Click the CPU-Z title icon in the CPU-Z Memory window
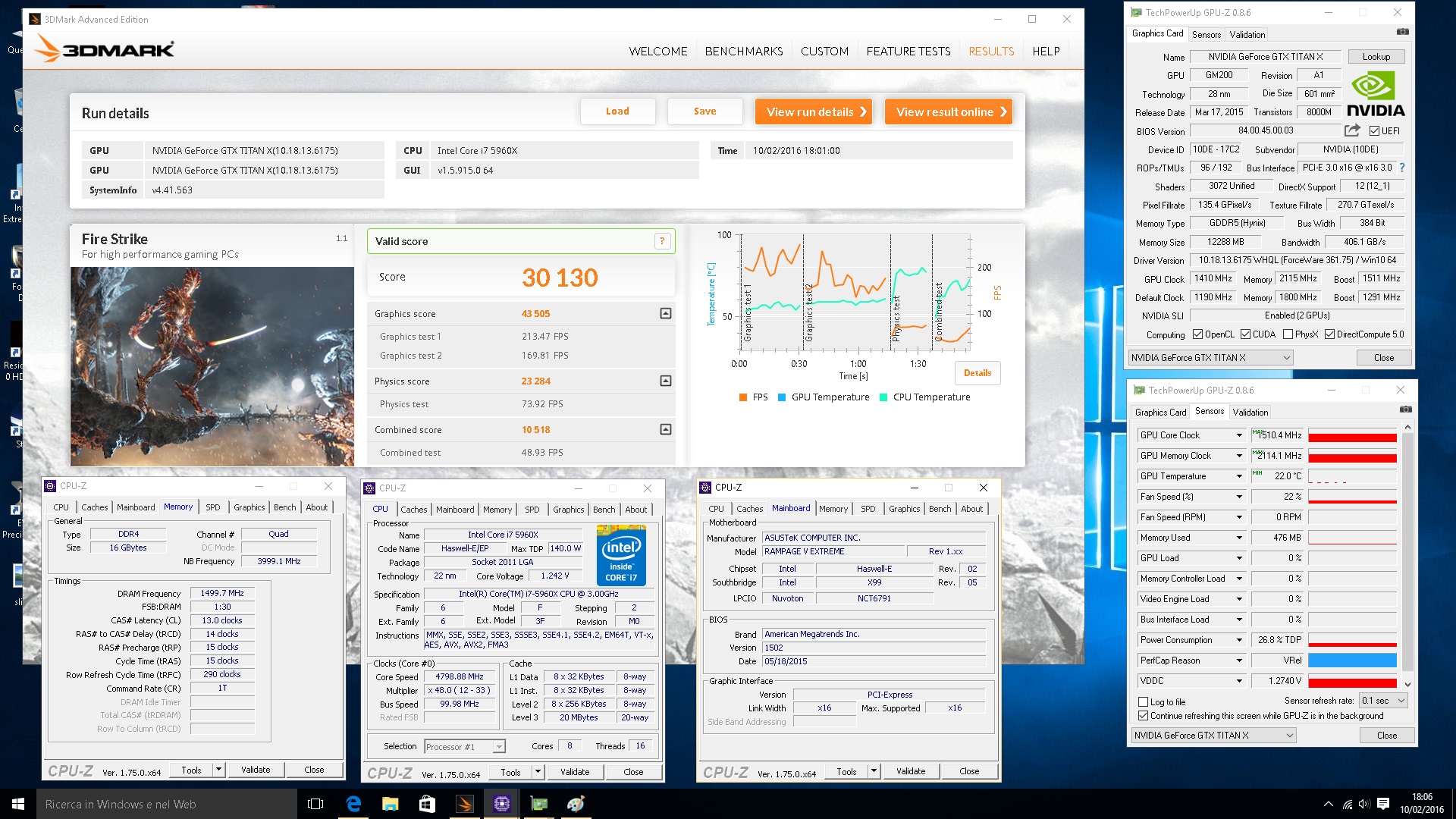This screenshot has height=819, width=1456. (x=50, y=486)
